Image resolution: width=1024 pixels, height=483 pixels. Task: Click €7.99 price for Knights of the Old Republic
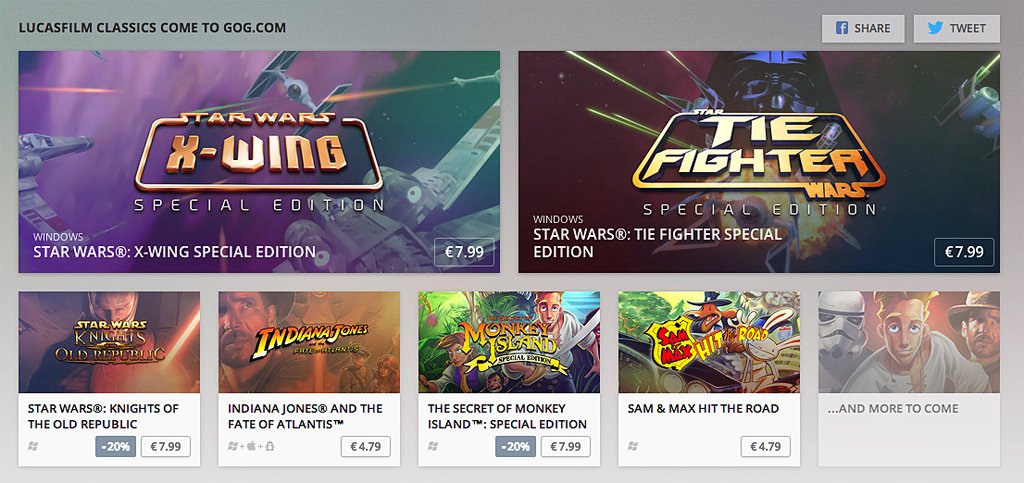click(165, 447)
